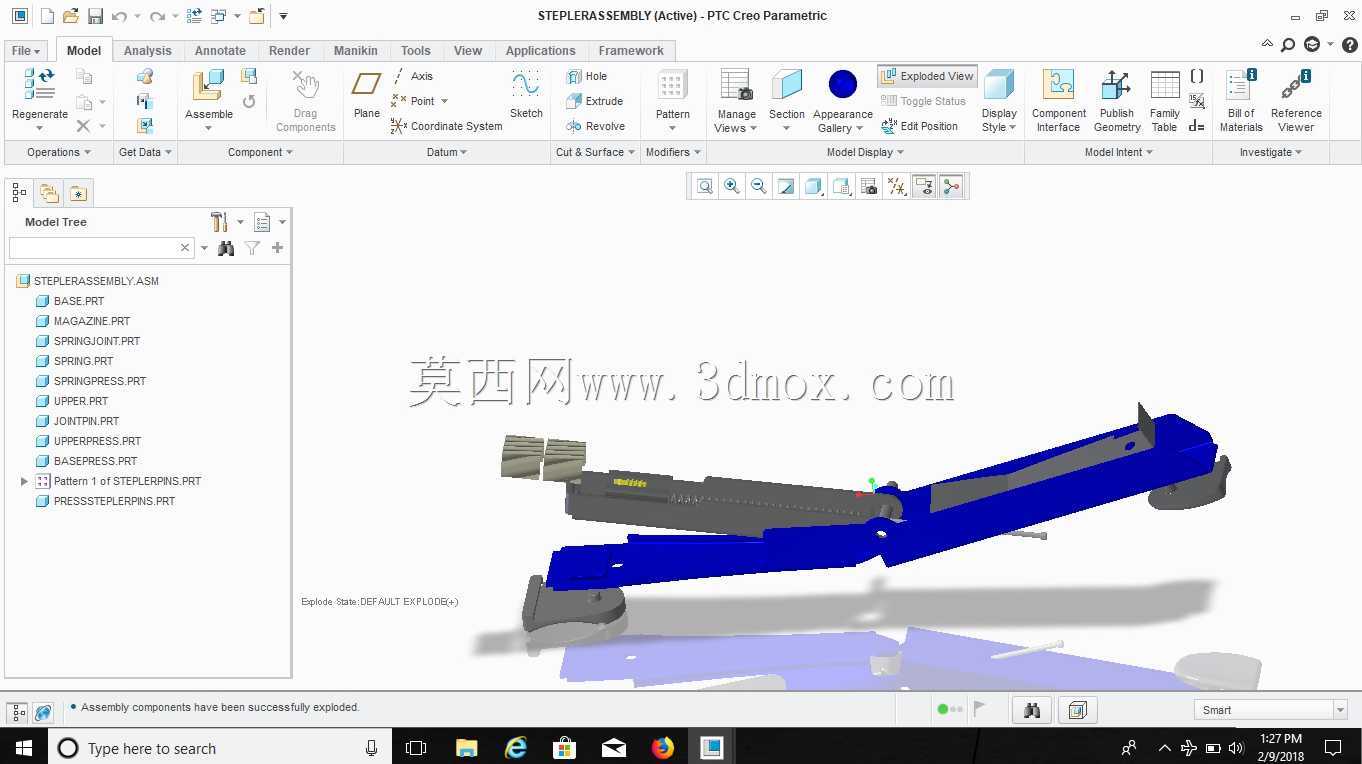Click the binoculars Find icon in Model Tree
The width and height of the screenshot is (1362, 764).
226,248
